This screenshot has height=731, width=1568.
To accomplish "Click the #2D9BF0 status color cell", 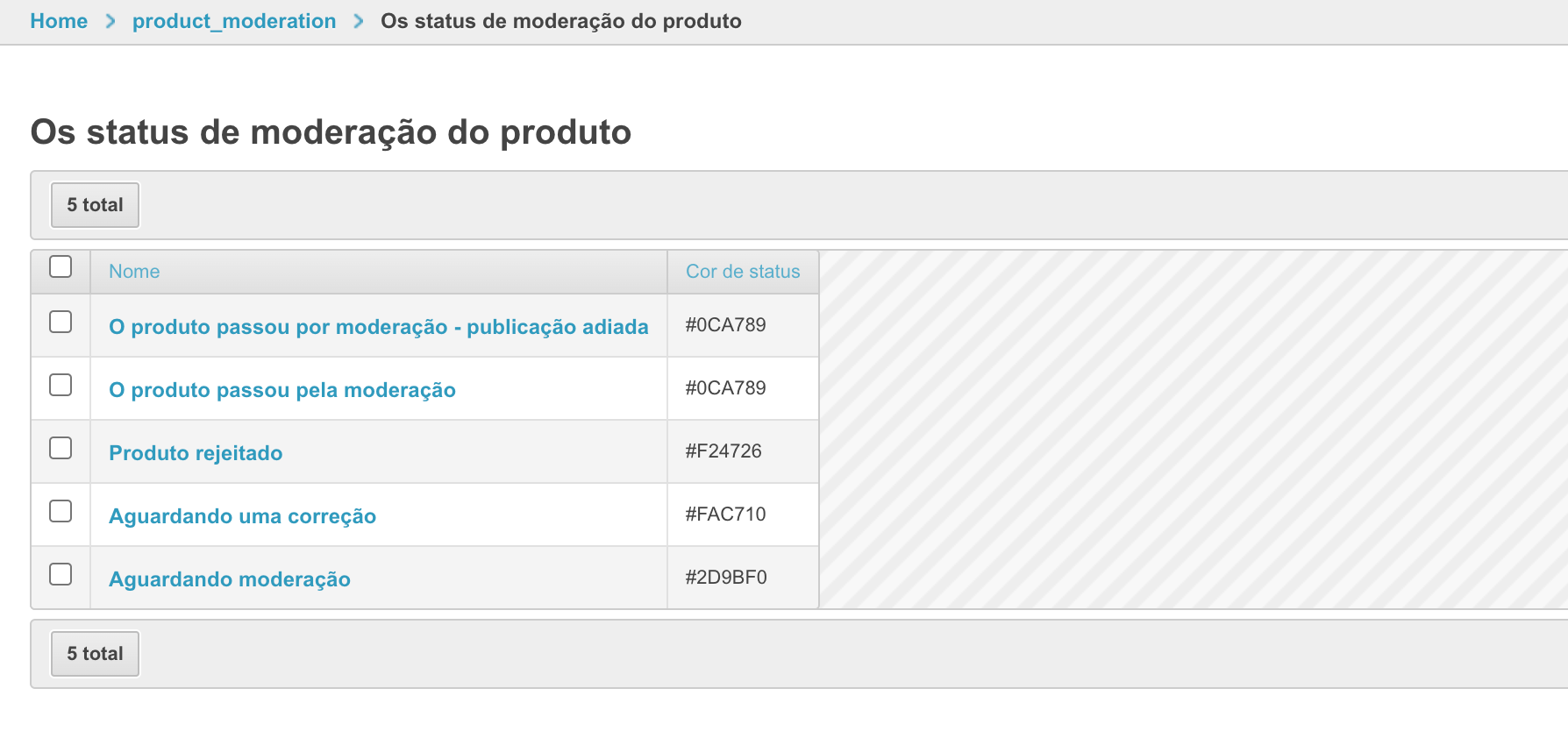I will point(726,578).
